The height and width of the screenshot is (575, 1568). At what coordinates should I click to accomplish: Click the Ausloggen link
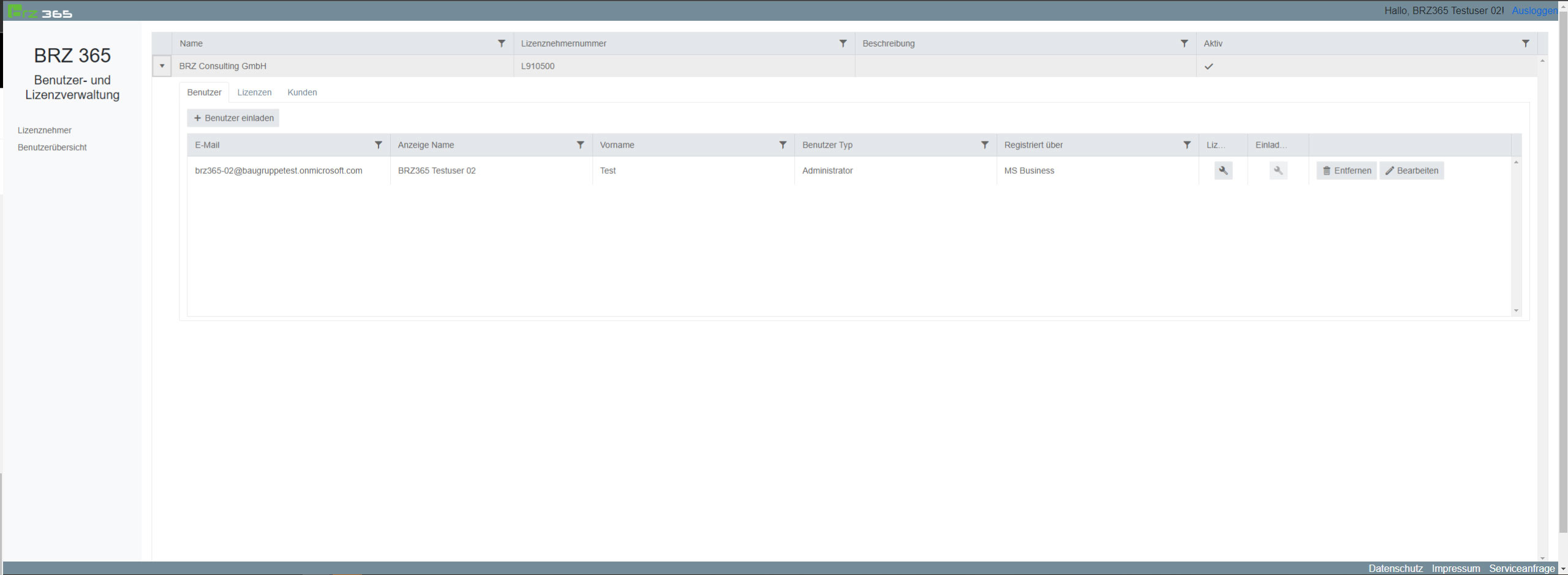(1534, 10)
